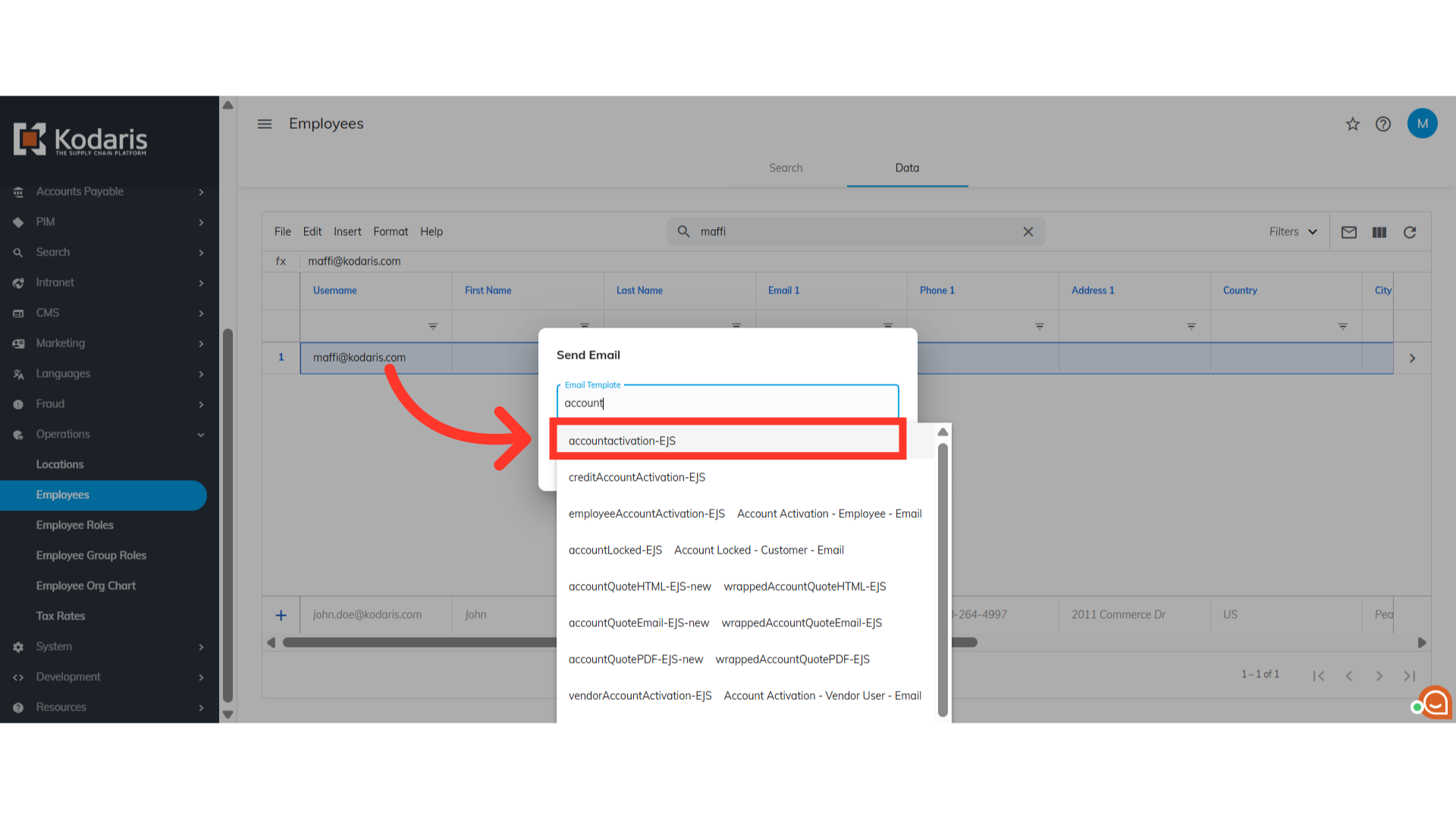Click the hamburger menu icon beside Employees
Viewport: 1456px width, 819px height.
click(264, 124)
